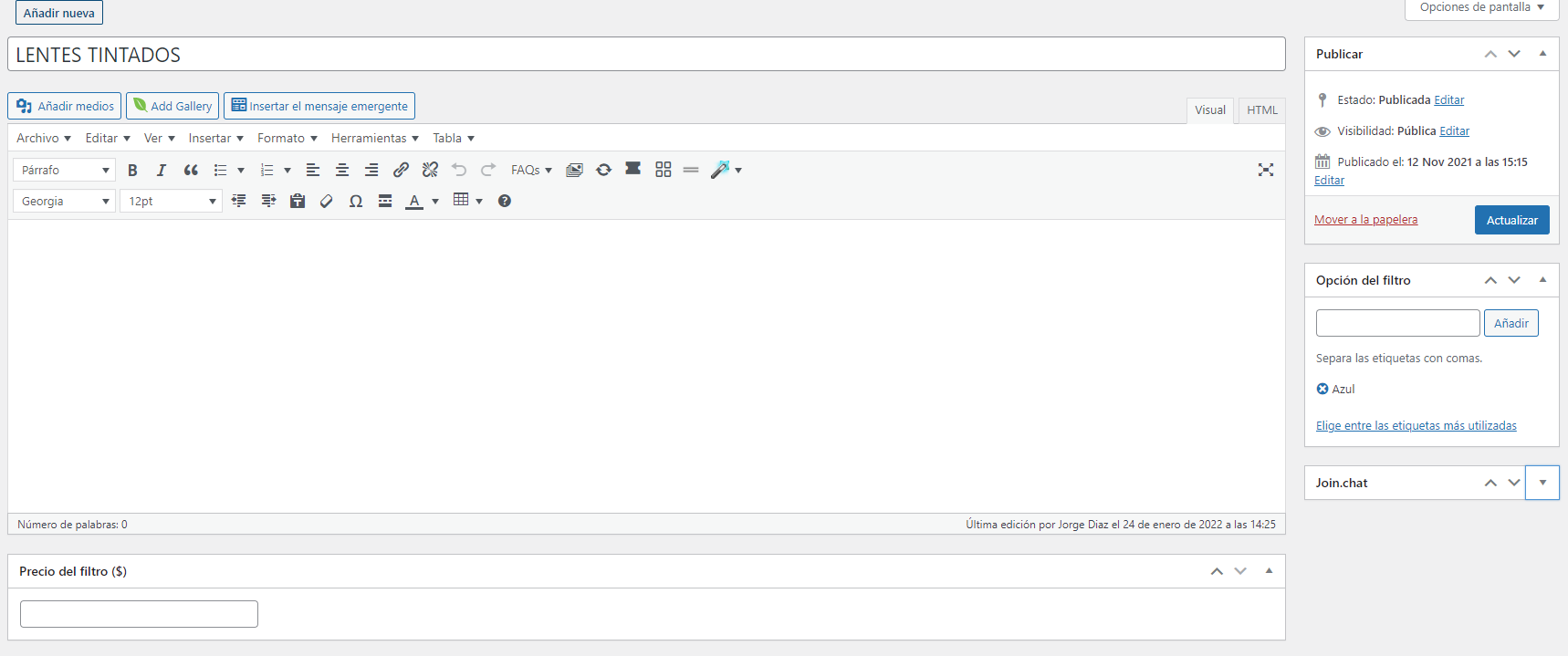
Task: Click Mover a la papelera link
Action: 1365,220
